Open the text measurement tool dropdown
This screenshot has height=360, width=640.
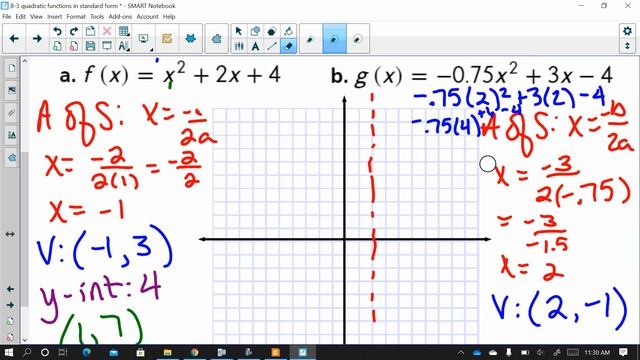124,46
